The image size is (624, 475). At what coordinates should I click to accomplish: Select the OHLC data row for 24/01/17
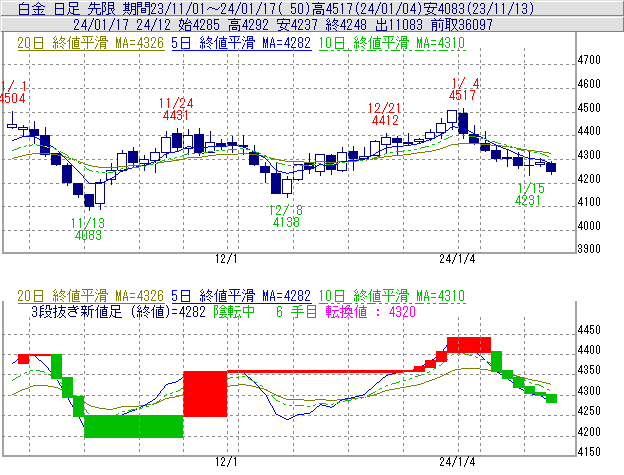pyautogui.click(x=312, y=25)
